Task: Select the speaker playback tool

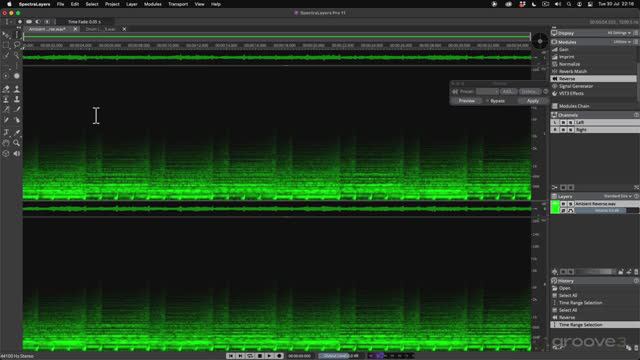Action: [x=17, y=153]
